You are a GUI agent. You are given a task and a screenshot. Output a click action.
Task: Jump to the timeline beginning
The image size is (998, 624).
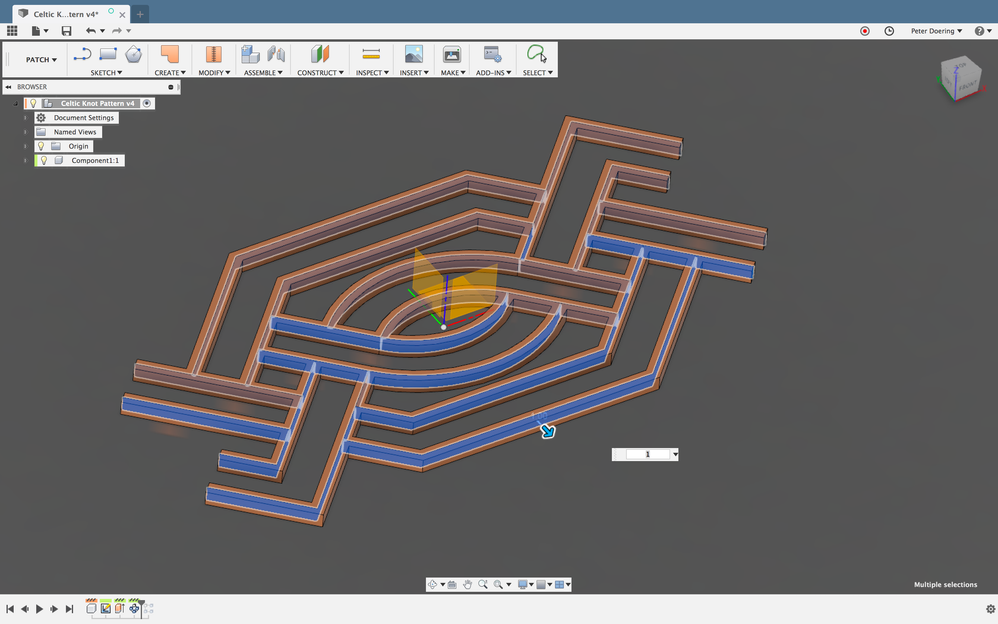pyautogui.click(x=10, y=609)
